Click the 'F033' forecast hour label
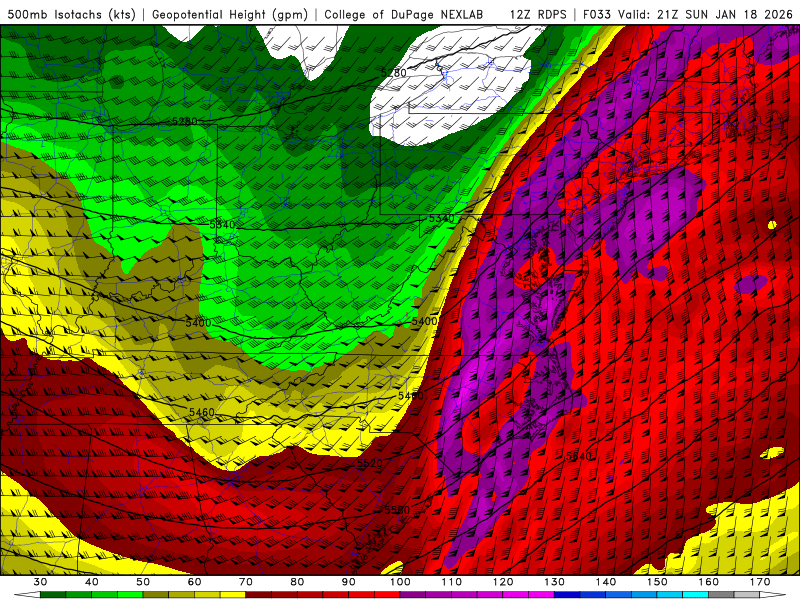800x600 pixels. point(597,15)
